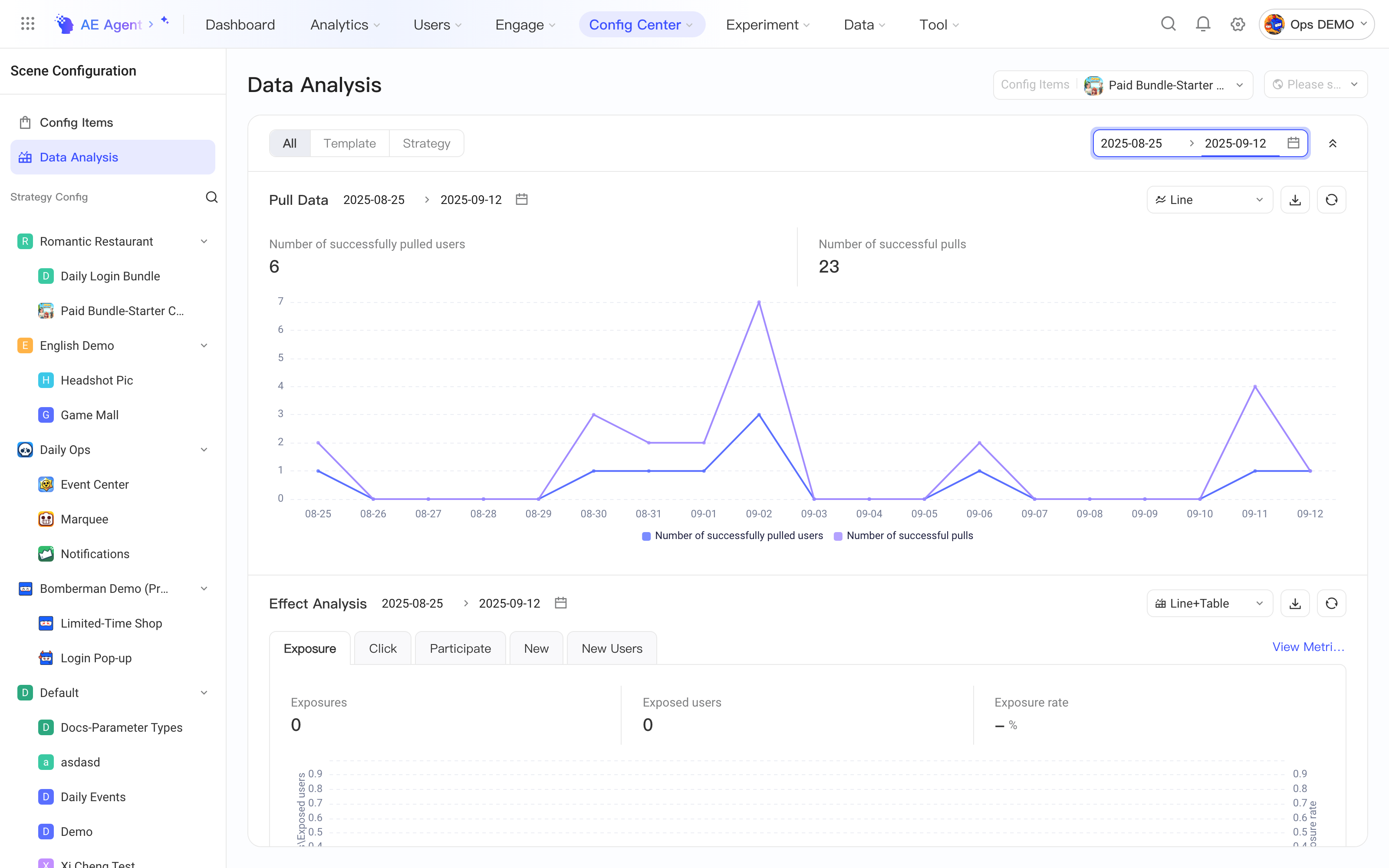Open Config Items Paid Bundle-Starter selector
This screenshot has width=1389, height=868.
(x=1122, y=85)
